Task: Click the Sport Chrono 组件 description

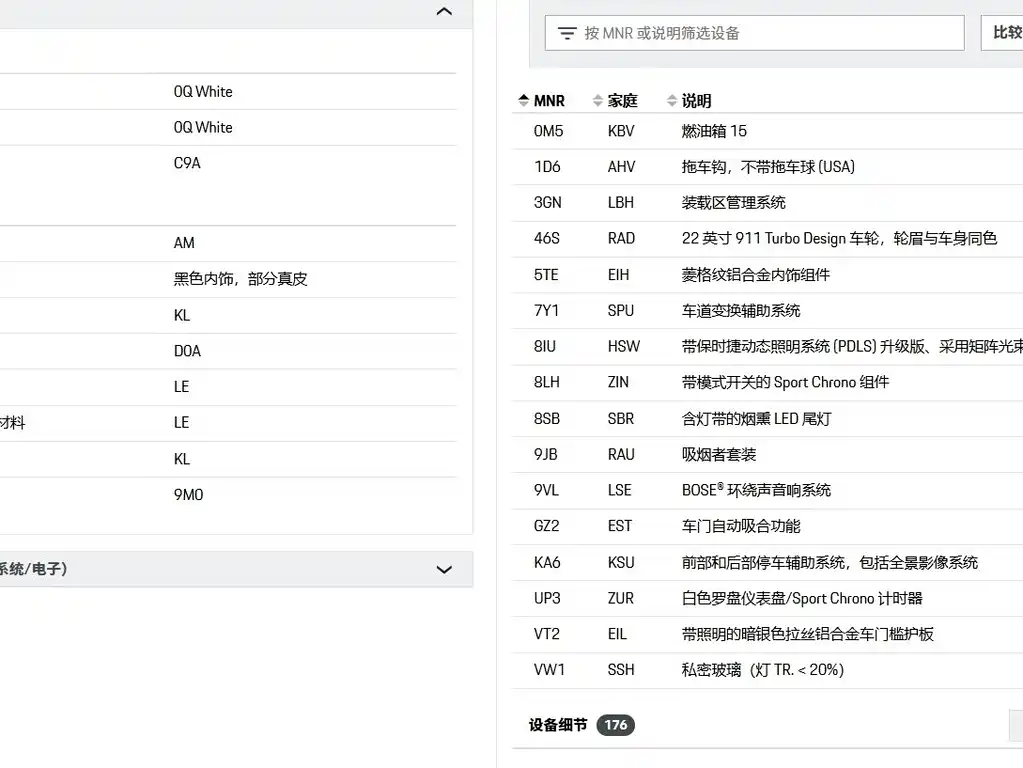Action: tap(786, 382)
